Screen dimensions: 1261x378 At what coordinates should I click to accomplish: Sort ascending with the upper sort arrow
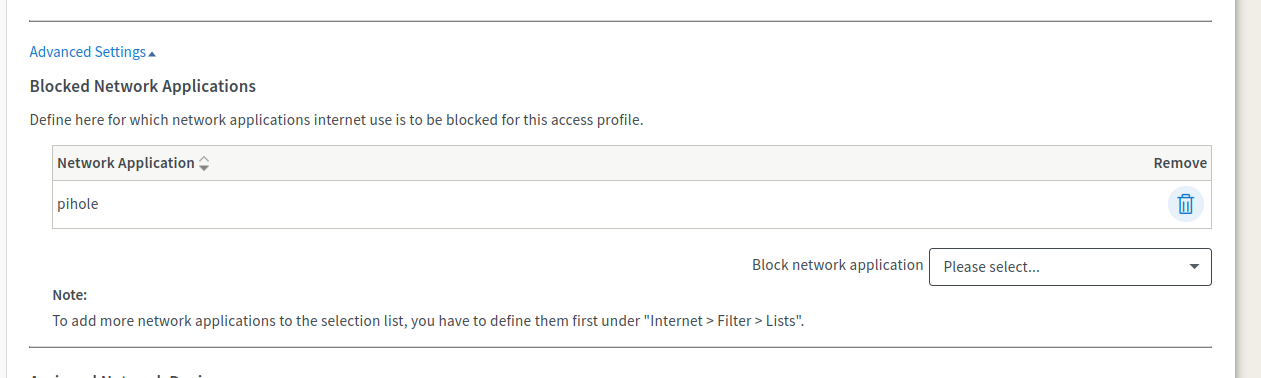(204, 159)
